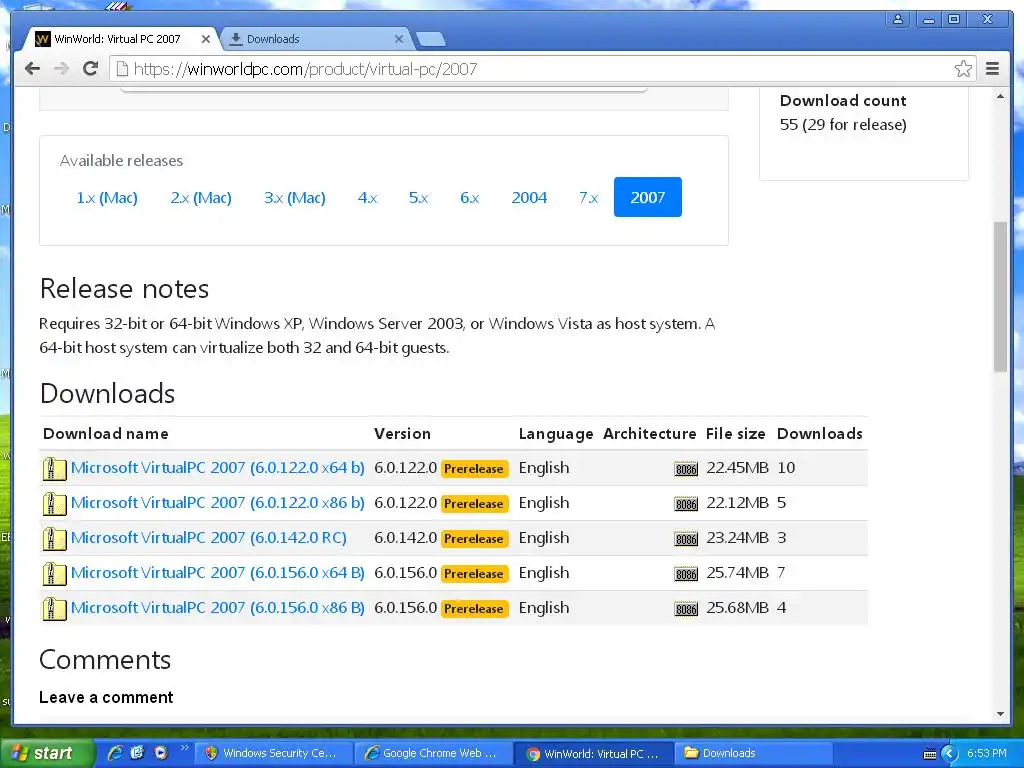This screenshot has height=768, width=1024.
Task: Click the Downloads column header
Action: click(x=820, y=434)
